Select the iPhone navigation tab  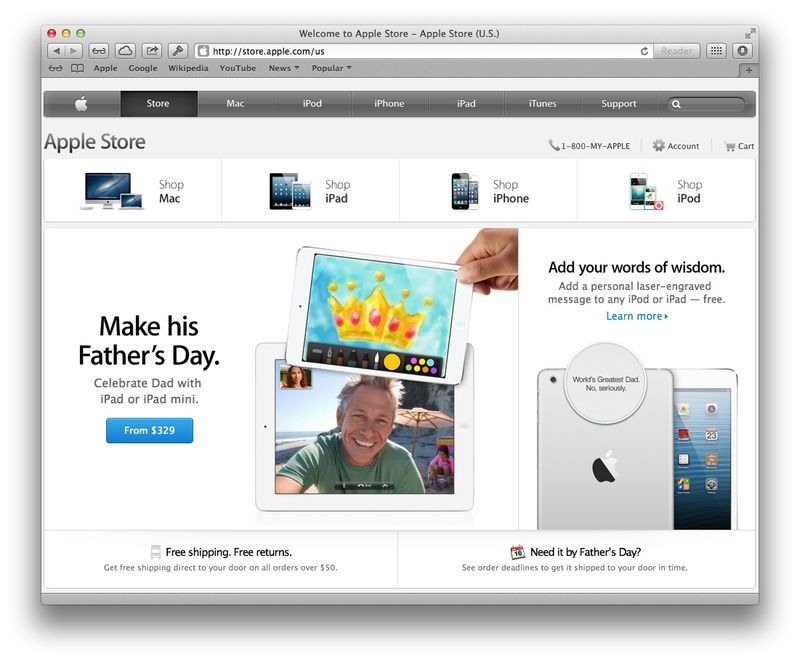(x=390, y=104)
